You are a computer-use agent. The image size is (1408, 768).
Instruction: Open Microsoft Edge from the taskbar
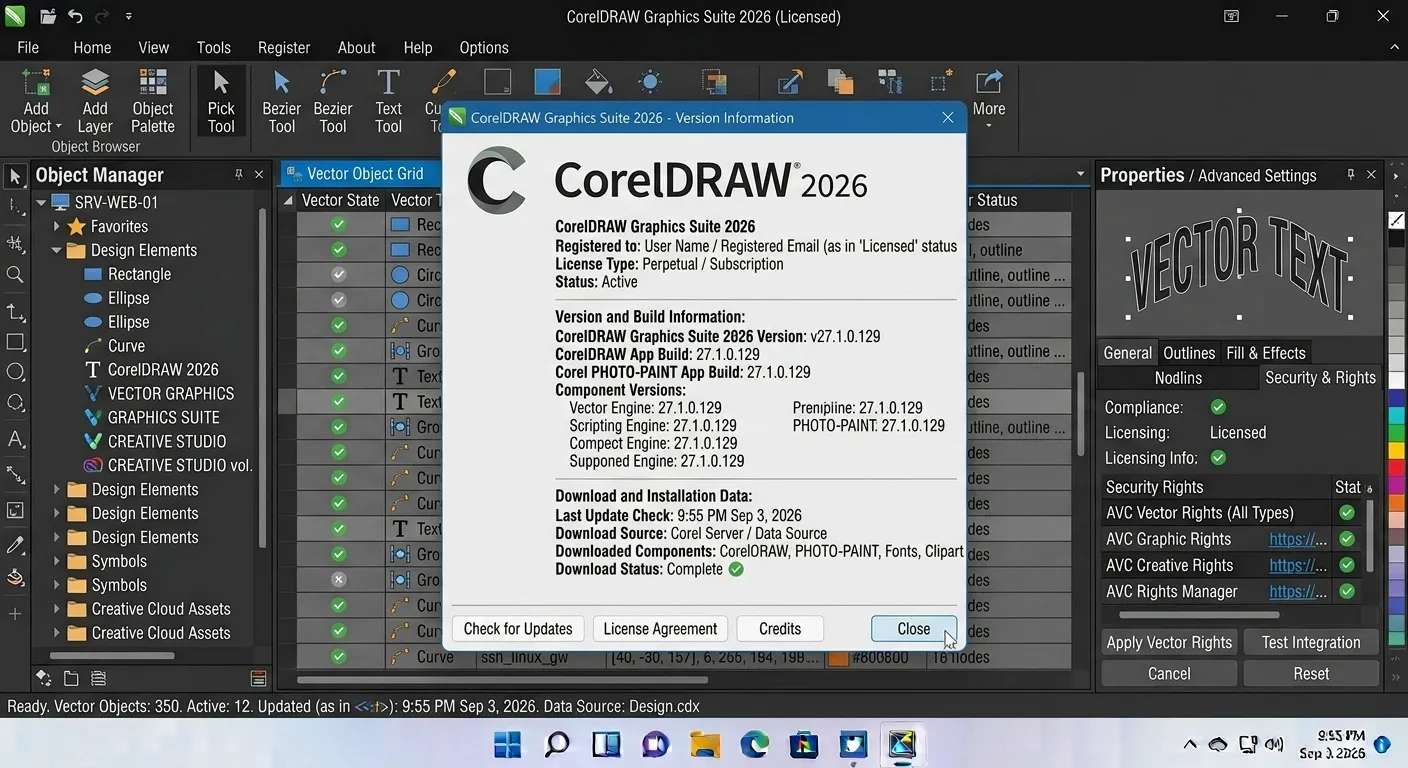click(x=754, y=744)
